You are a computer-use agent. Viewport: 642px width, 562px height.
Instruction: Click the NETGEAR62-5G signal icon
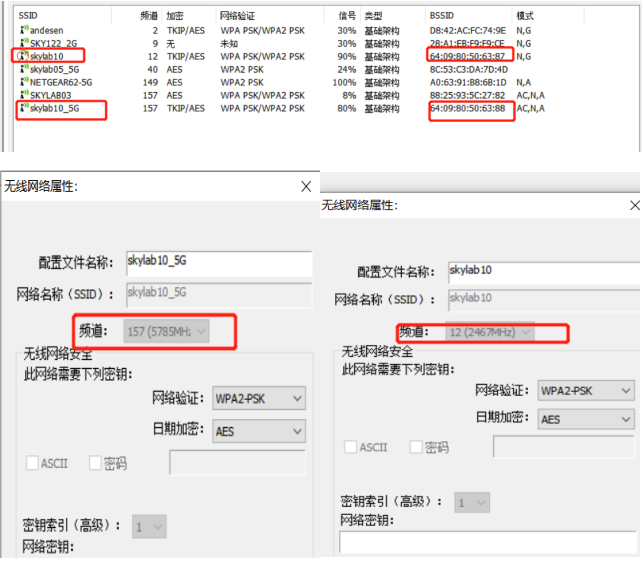click(23, 82)
